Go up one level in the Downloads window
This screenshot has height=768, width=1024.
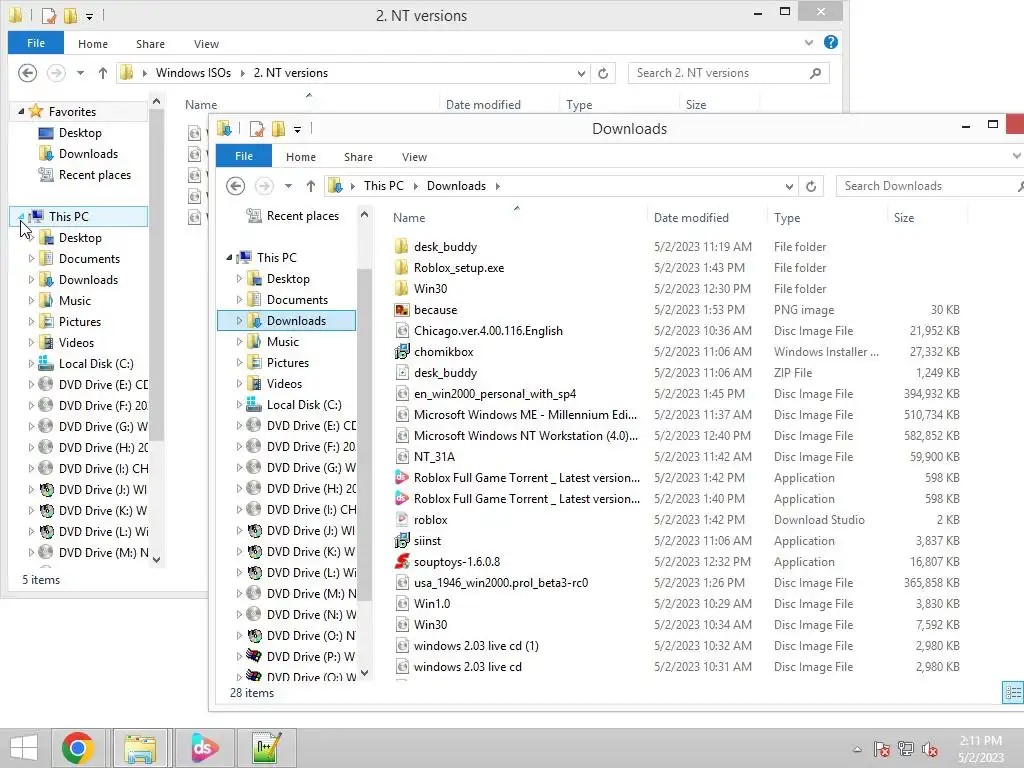[x=311, y=186]
